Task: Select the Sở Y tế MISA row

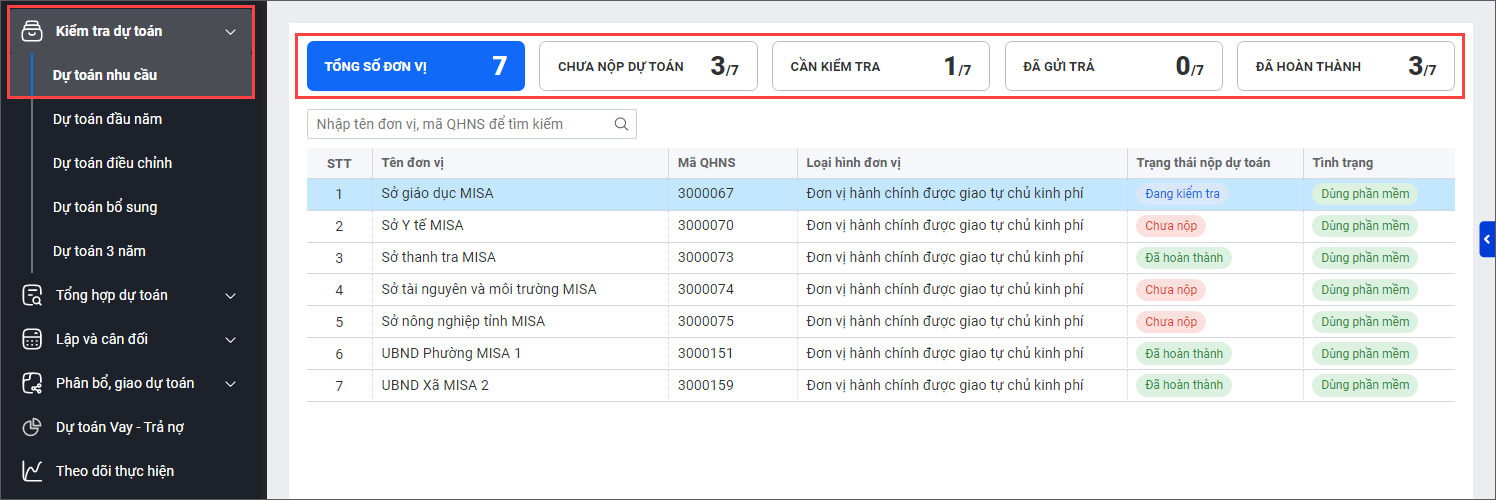Action: click(422, 226)
